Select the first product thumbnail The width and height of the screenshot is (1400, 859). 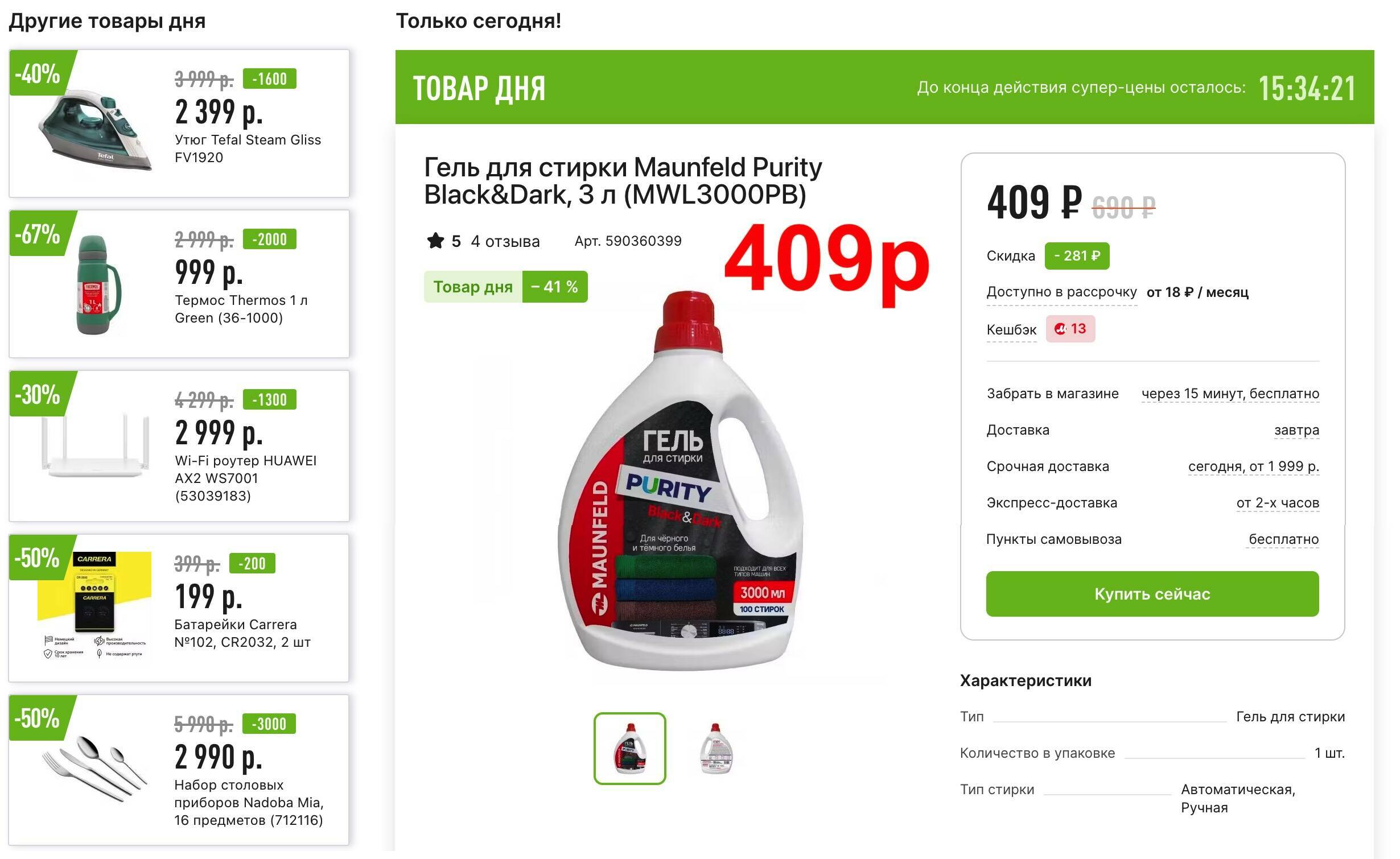[x=629, y=748]
